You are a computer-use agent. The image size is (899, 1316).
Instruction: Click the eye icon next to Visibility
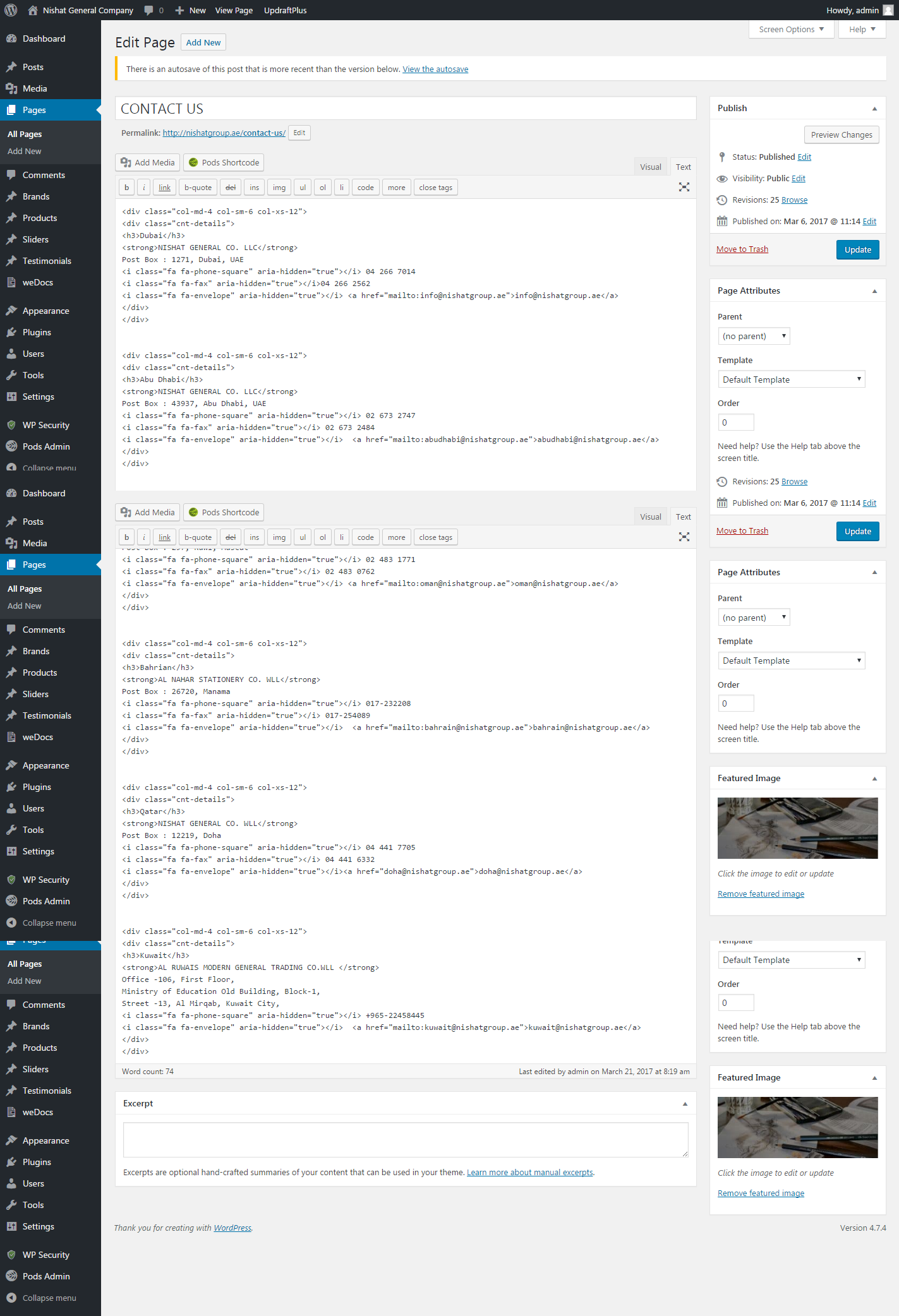tap(722, 179)
